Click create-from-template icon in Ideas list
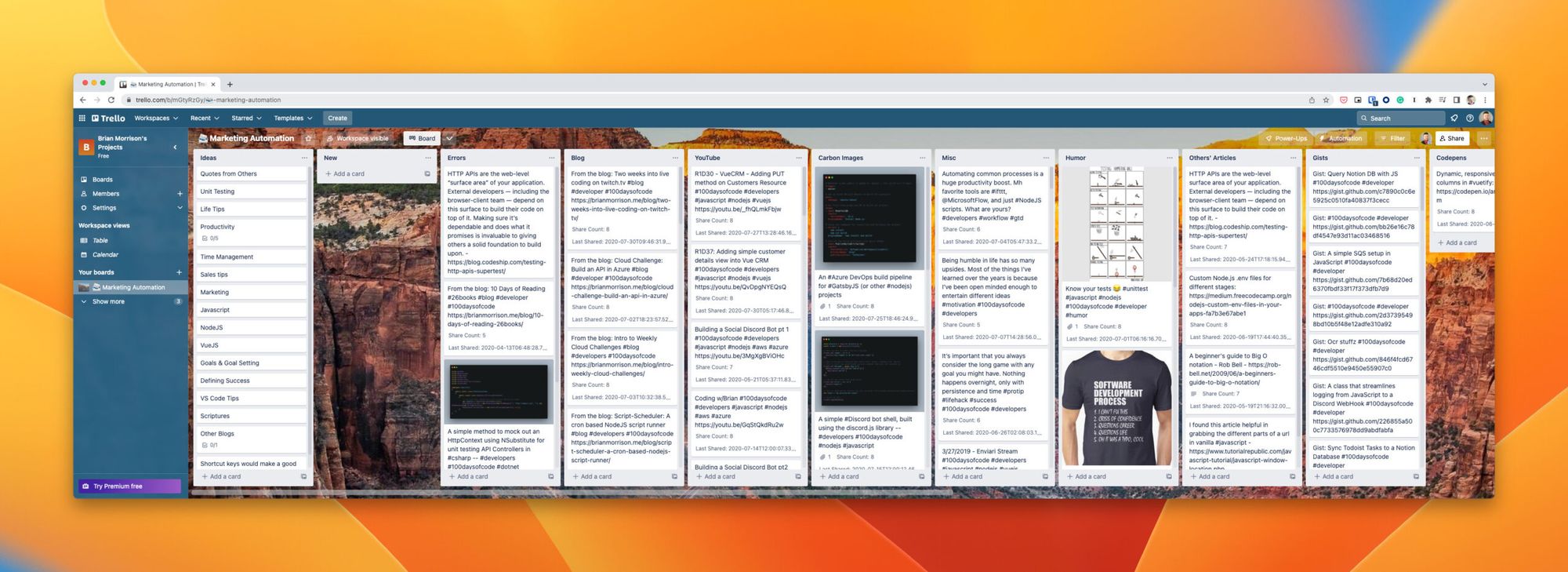Screen dimensions: 1568x572 tap(304, 476)
